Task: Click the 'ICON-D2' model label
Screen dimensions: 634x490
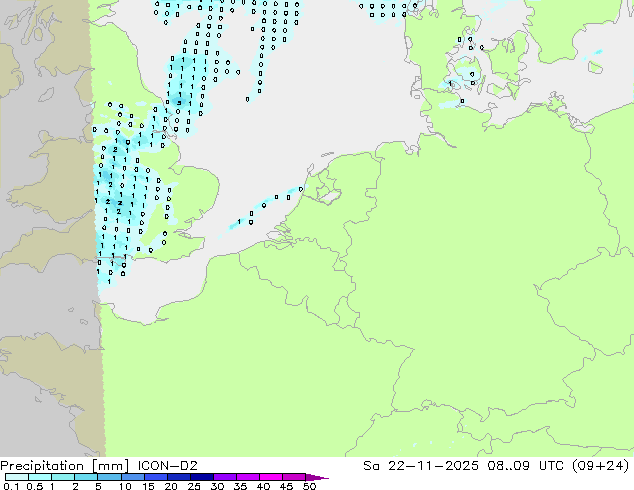Action: click(167, 466)
